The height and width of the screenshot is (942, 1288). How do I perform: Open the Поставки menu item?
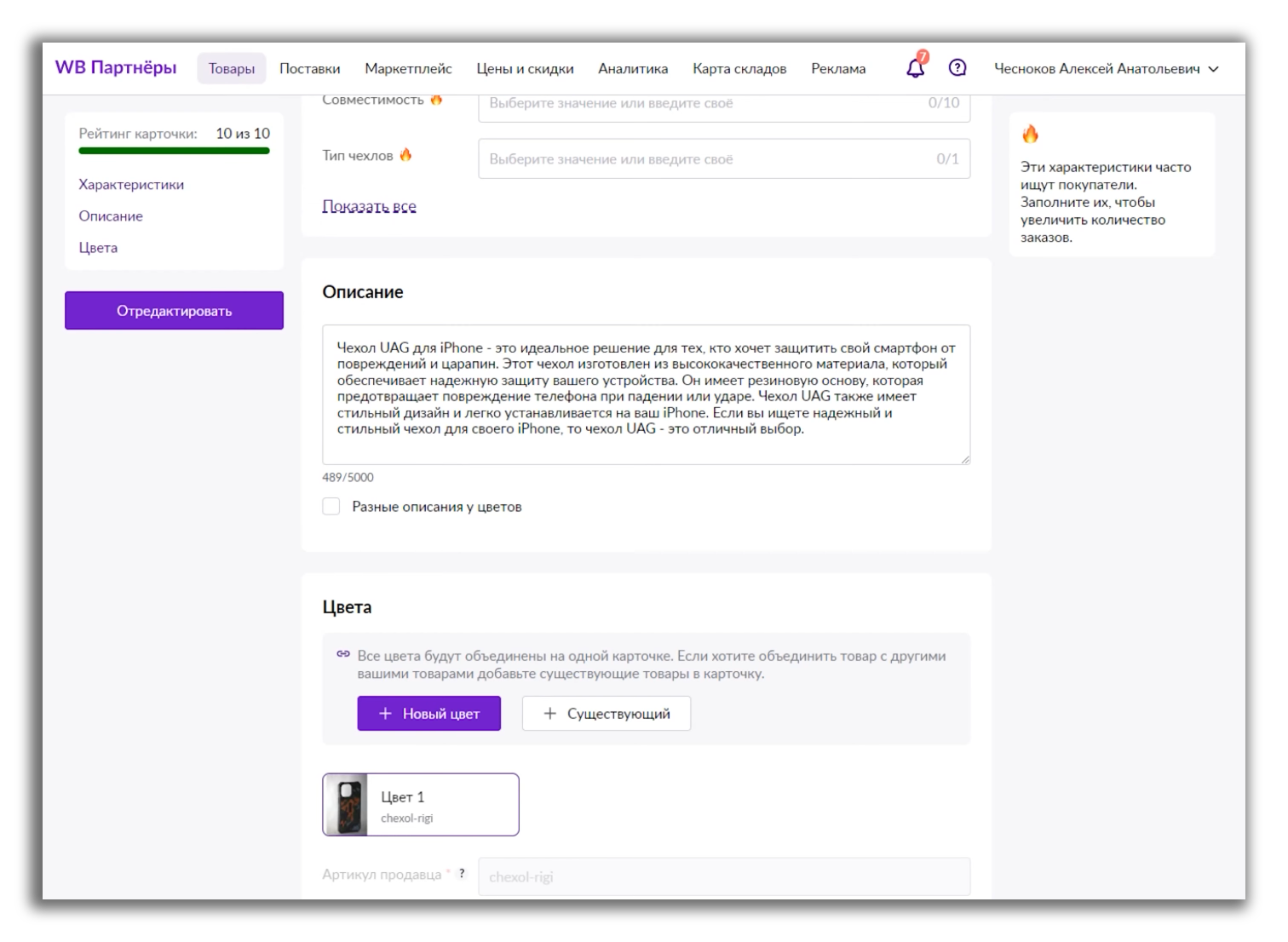click(x=310, y=68)
